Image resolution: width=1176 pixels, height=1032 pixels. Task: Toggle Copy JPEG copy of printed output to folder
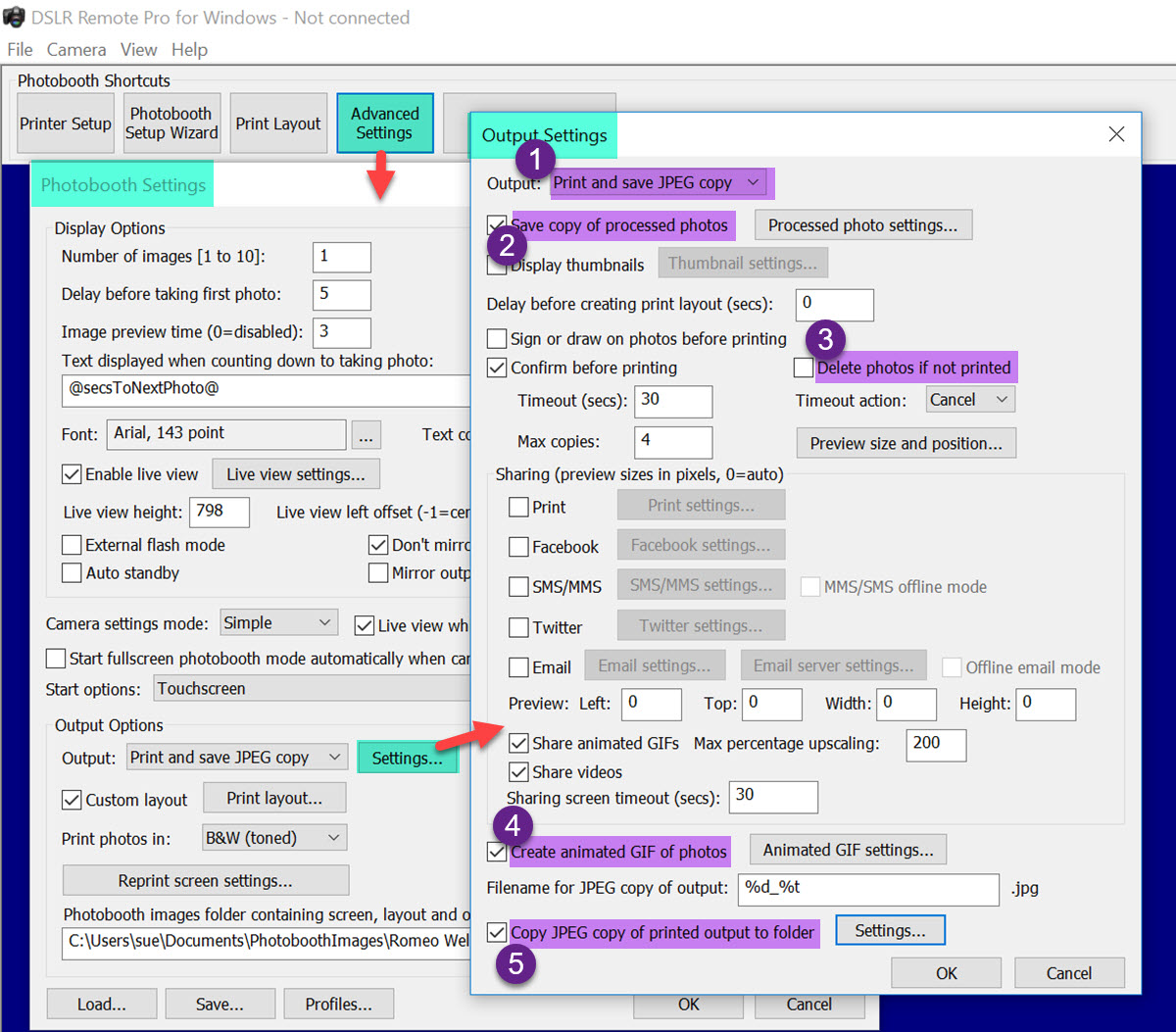pyautogui.click(x=497, y=932)
